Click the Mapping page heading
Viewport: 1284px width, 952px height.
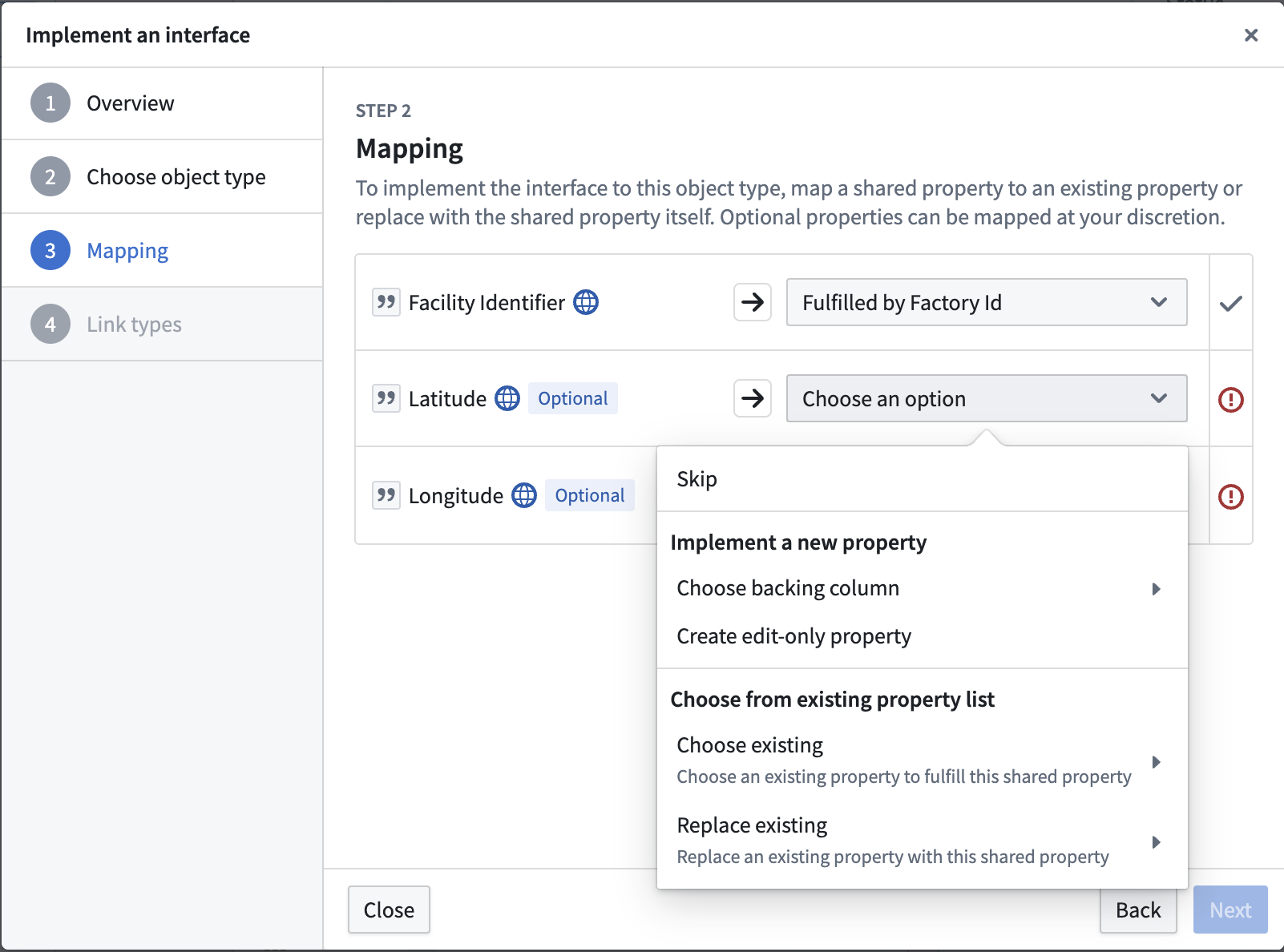click(410, 149)
